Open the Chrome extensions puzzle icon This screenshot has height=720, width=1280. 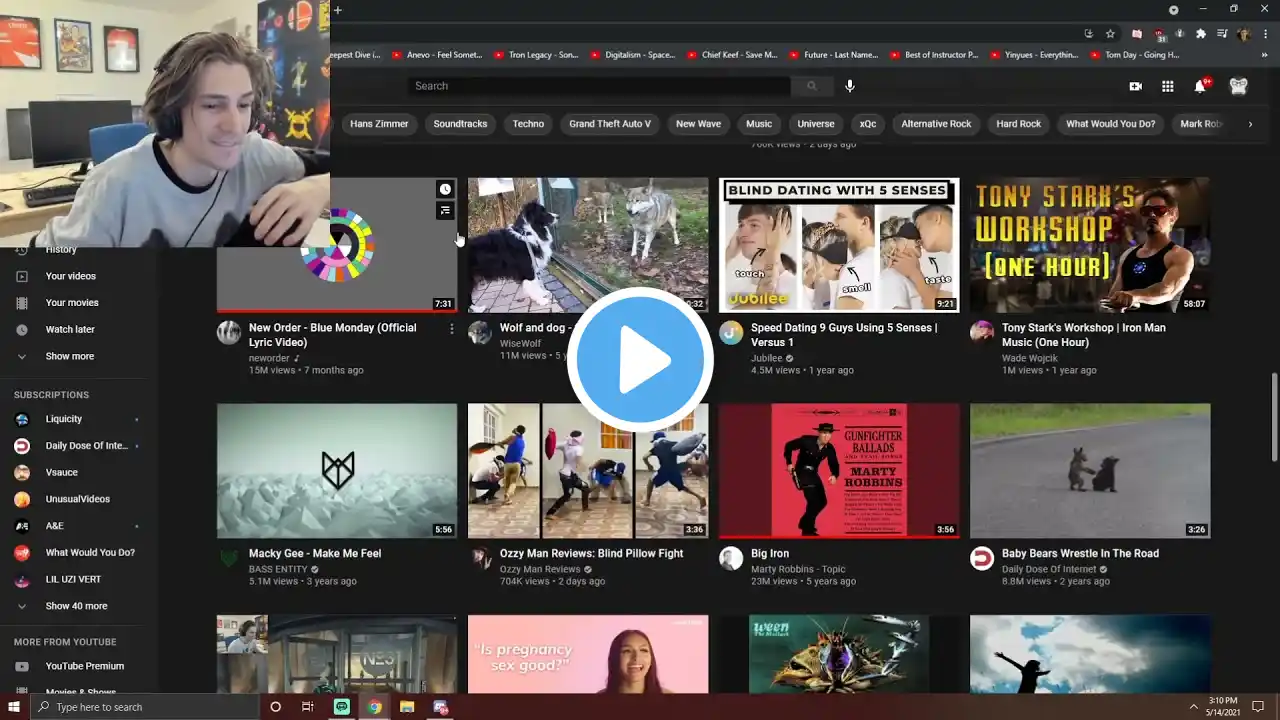(1201, 33)
